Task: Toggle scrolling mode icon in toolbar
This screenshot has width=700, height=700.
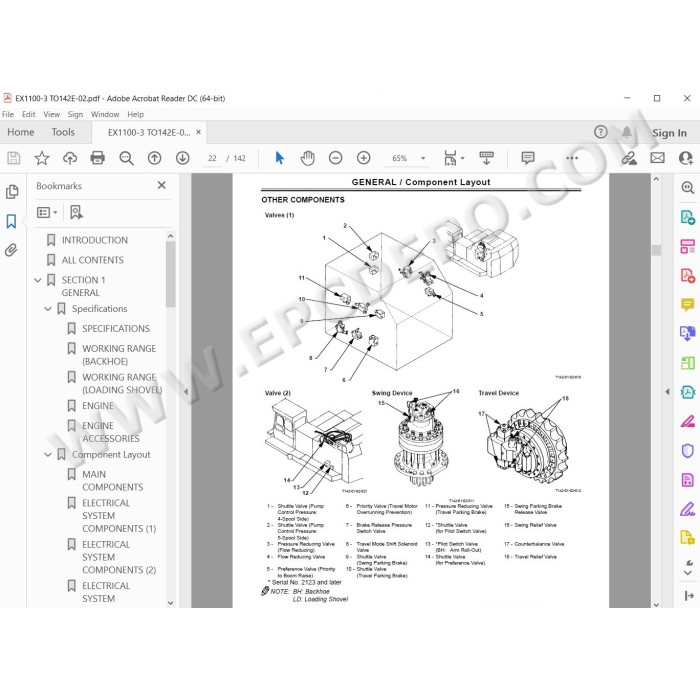Action: (x=486, y=158)
